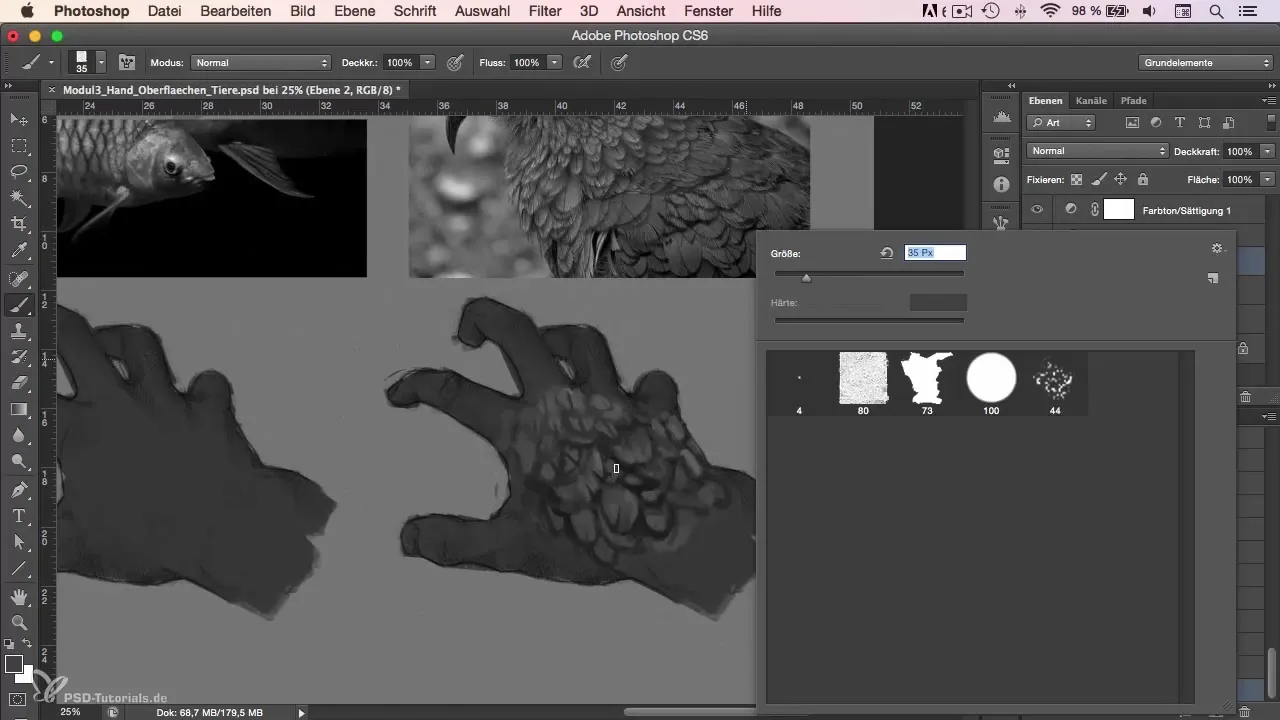Select the Zoom tool

pos(18,622)
